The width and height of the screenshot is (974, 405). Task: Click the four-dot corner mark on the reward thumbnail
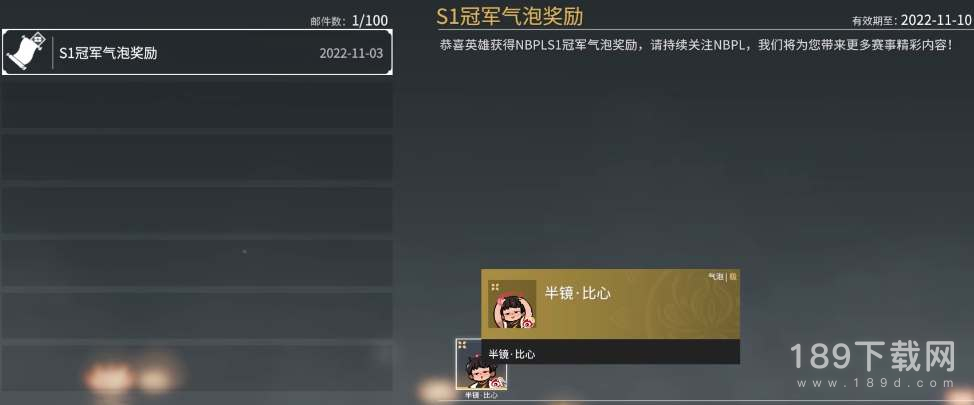(x=462, y=345)
